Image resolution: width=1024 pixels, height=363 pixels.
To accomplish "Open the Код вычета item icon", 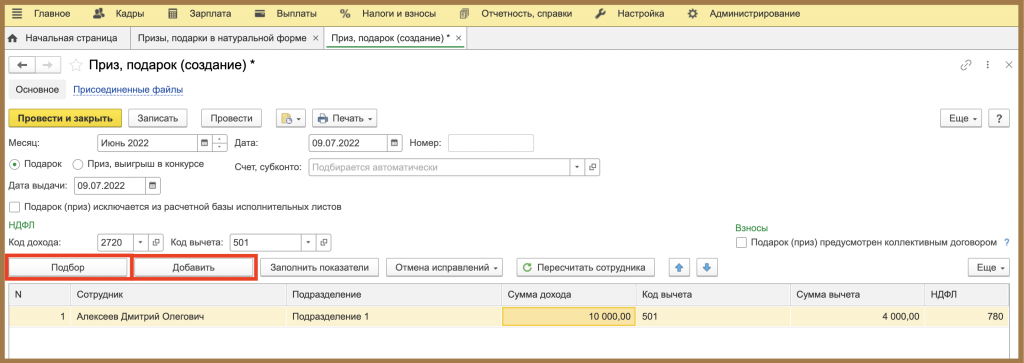I will coord(325,243).
